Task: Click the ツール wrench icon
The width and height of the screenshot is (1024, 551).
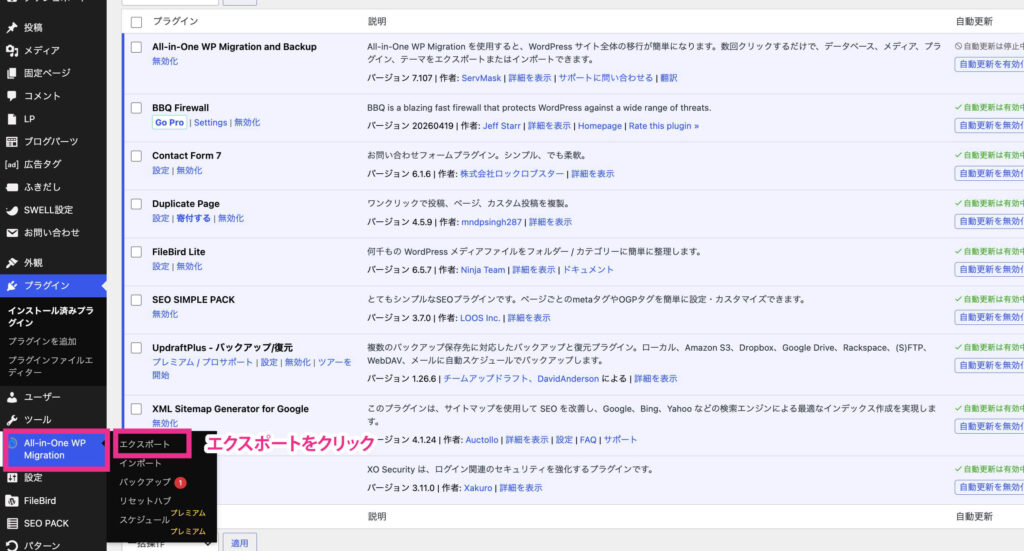Action: pos(12,420)
